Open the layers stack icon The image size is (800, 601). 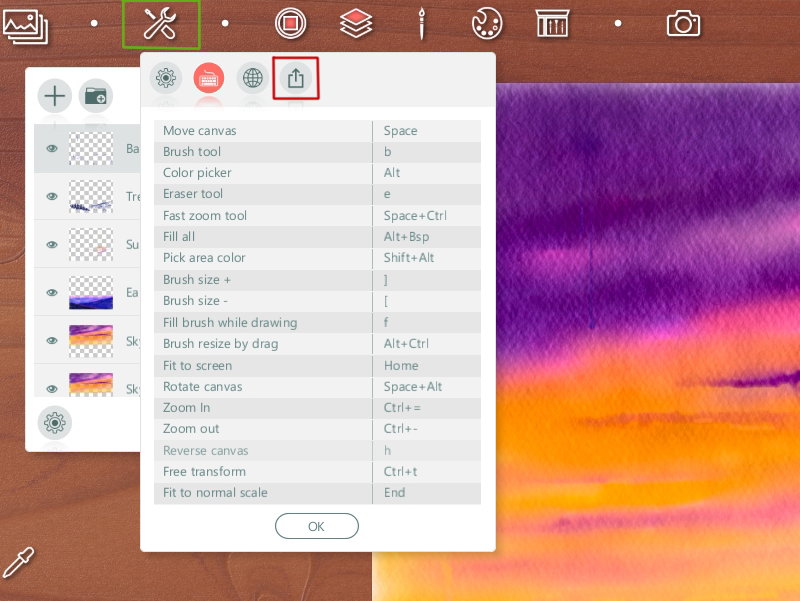356,24
